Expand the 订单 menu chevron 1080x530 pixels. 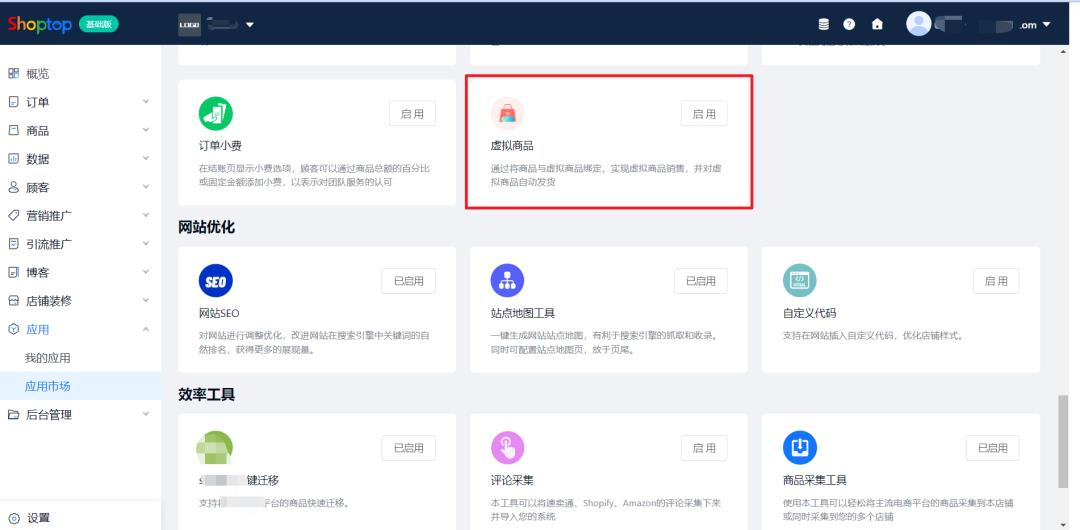point(145,101)
